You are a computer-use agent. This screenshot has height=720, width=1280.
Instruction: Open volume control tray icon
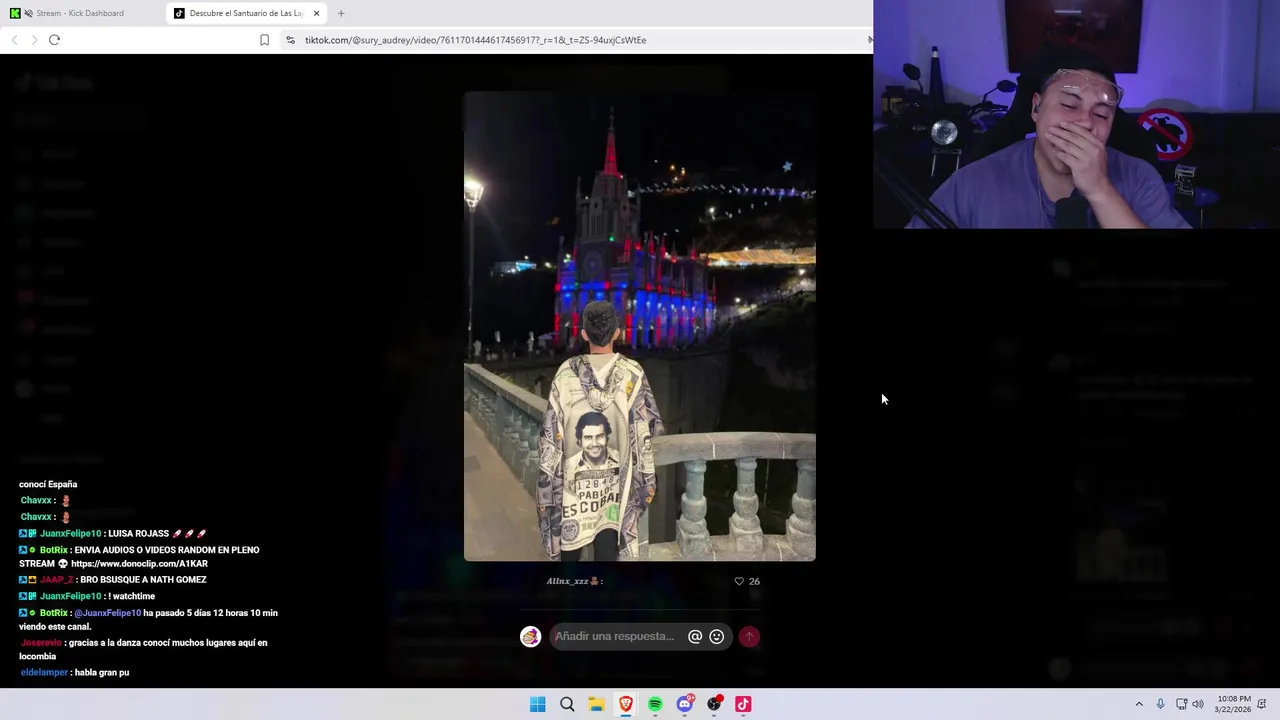[x=1198, y=704]
